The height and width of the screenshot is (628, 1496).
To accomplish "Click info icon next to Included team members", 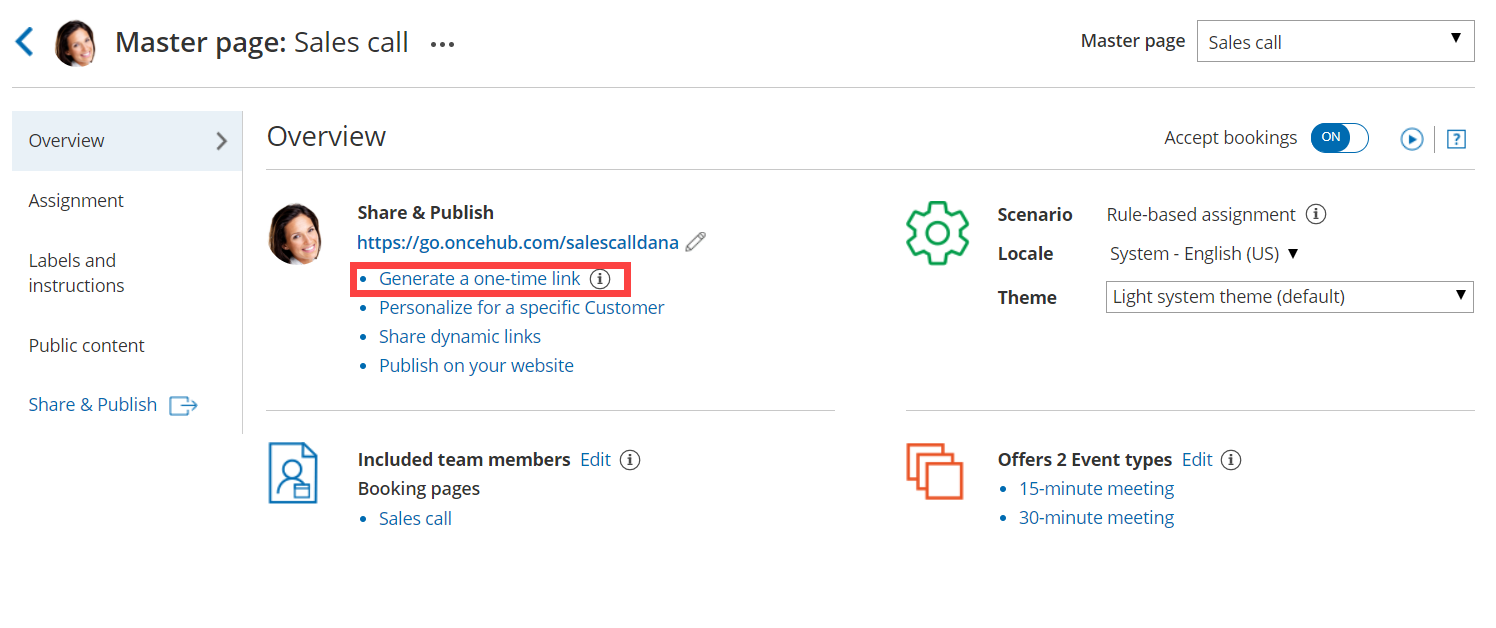I will pos(629,460).
